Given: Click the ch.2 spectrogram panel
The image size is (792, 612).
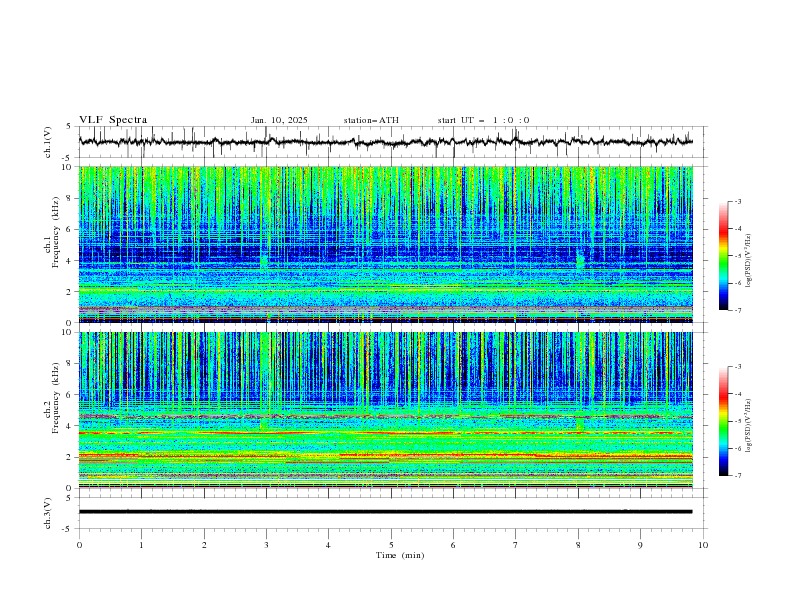Looking at the screenshot, I should (x=385, y=410).
